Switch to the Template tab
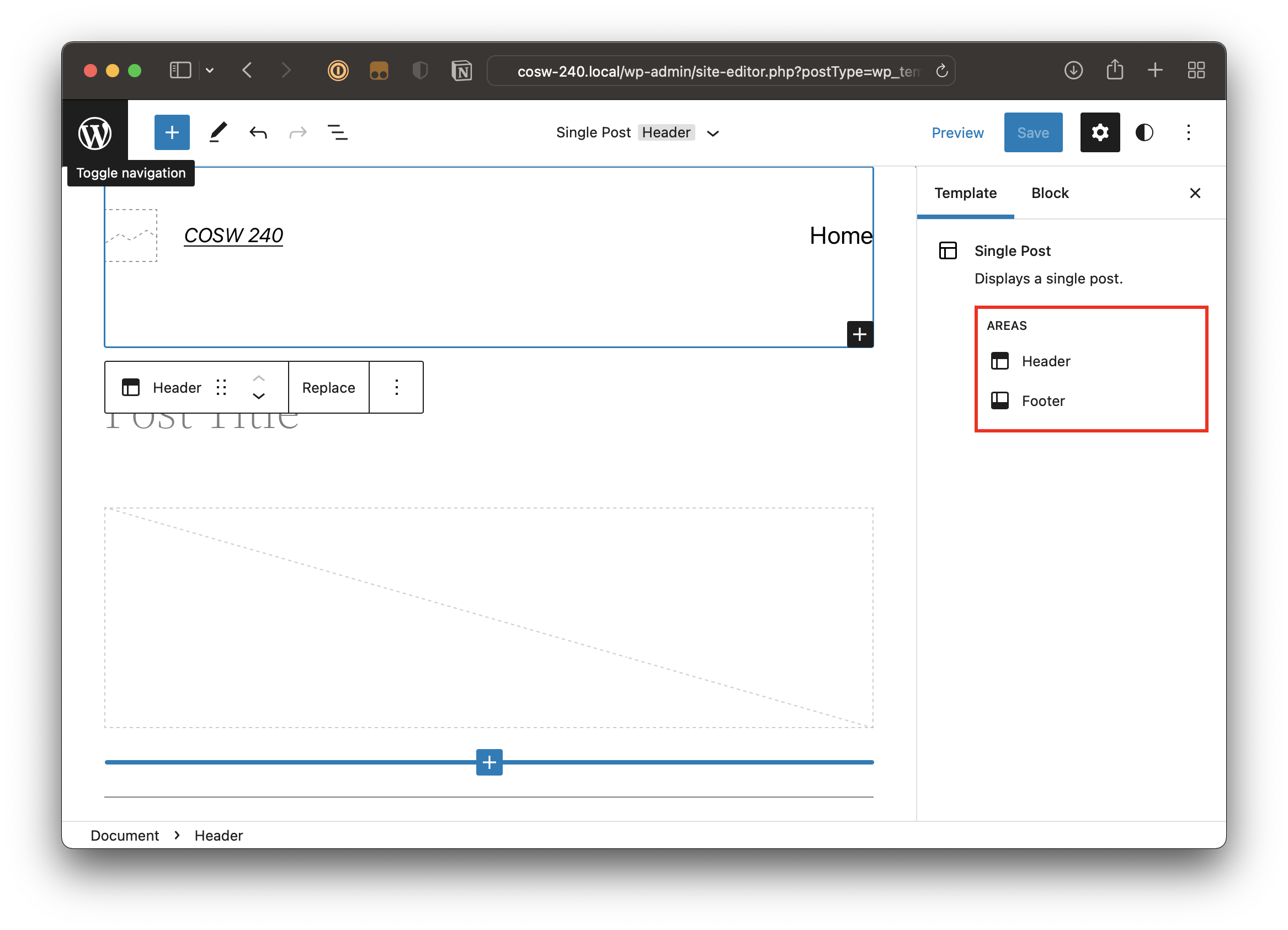 pyautogui.click(x=965, y=193)
